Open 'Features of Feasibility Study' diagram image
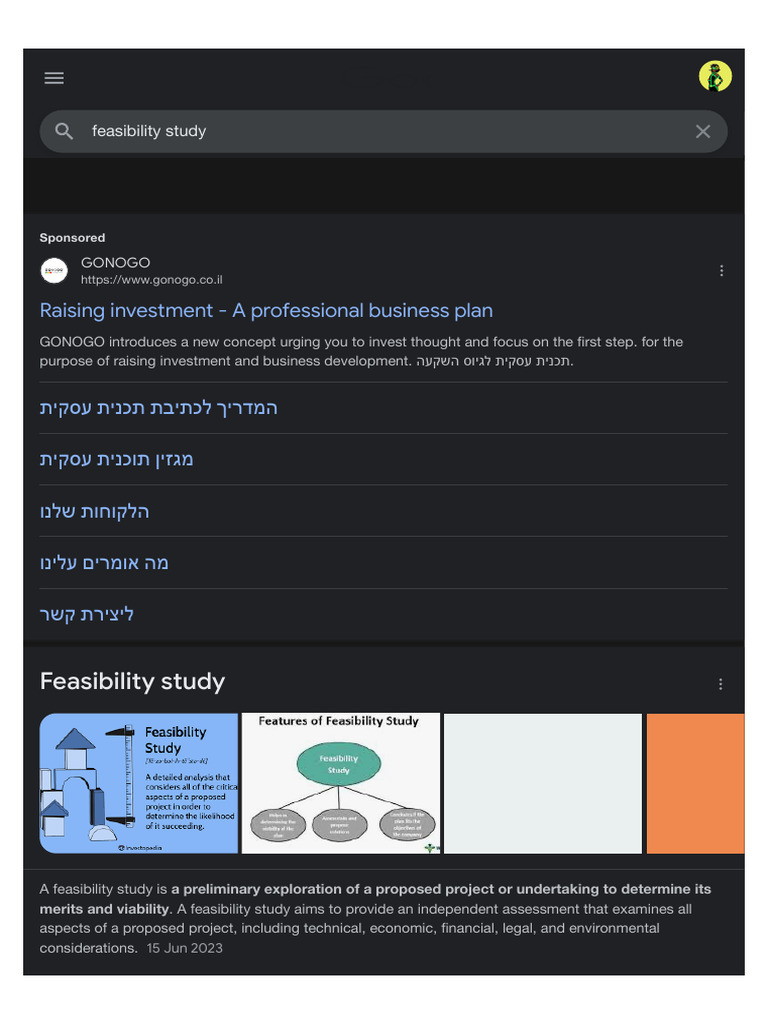768x1024 pixels. 340,783
